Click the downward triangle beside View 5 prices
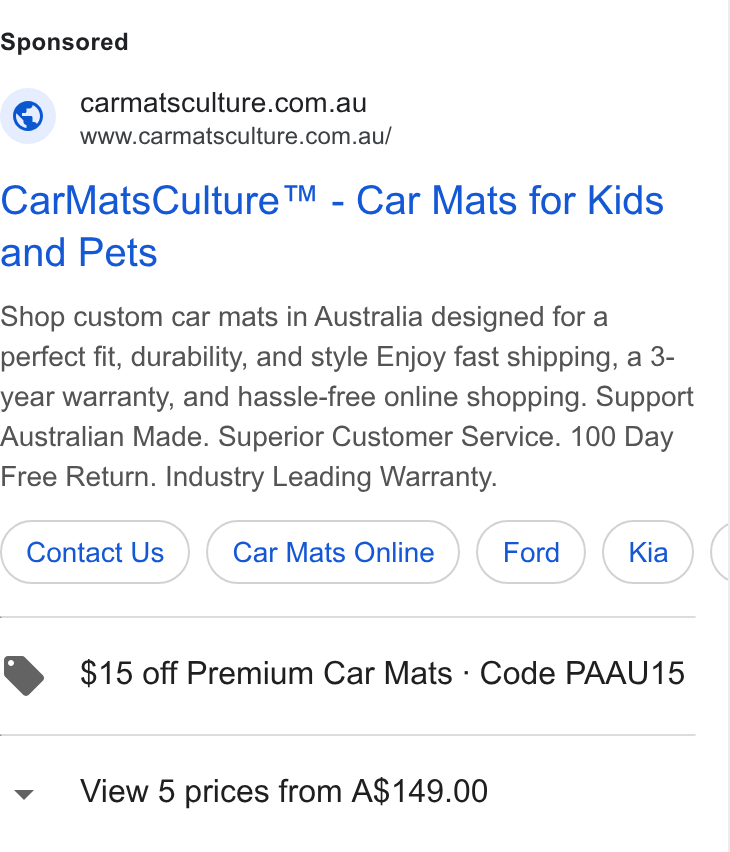Screen dimensions: 730x852 tap(24, 794)
